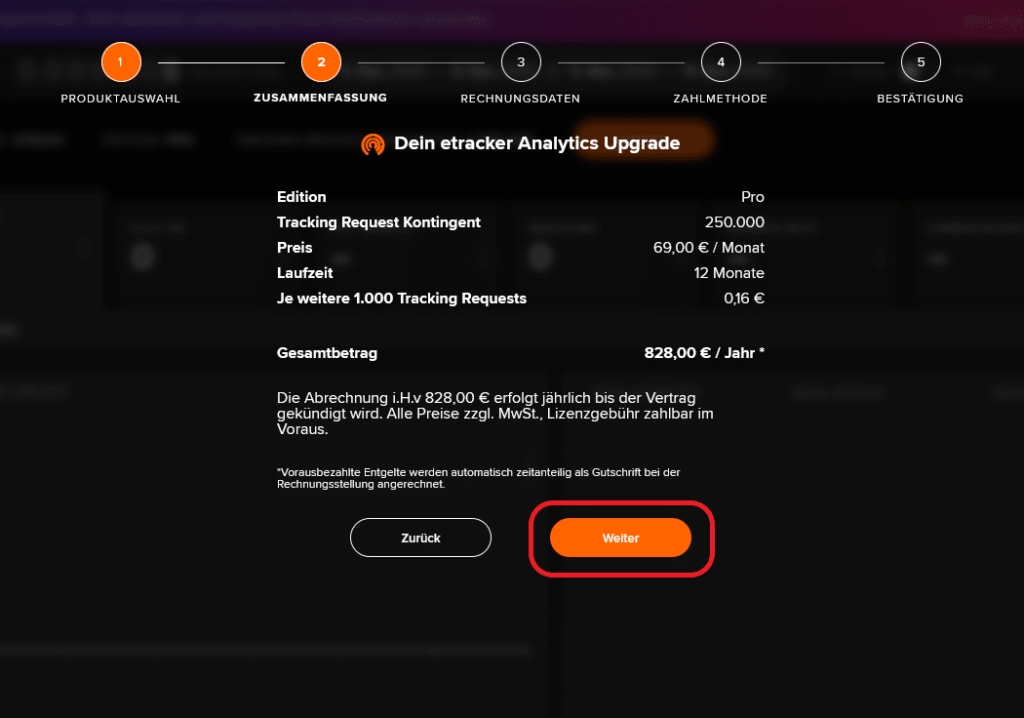This screenshot has width=1024, height=718.
Task: Click the Laufzeit row label
Action: pos(305,273)
